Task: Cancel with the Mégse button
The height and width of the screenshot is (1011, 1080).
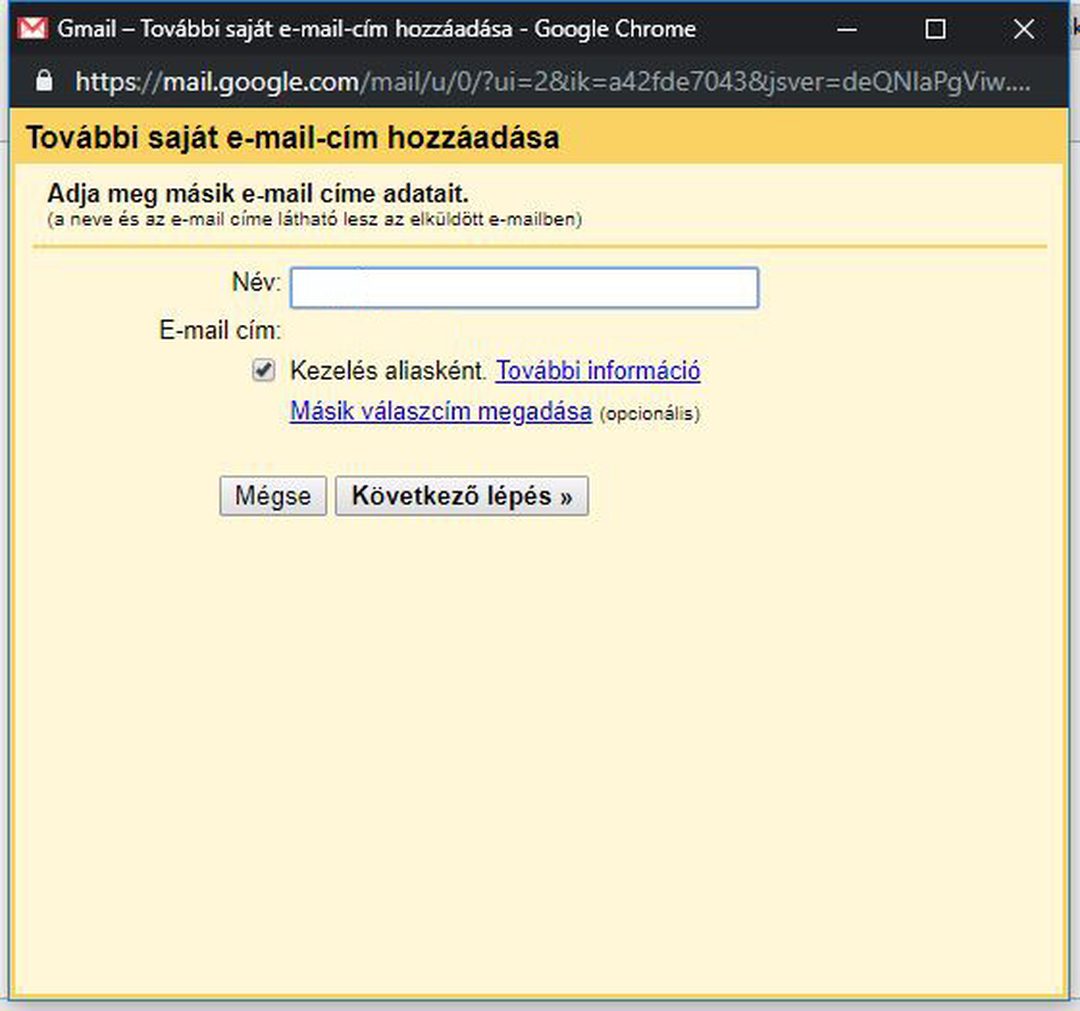Action: (x=273, y=496)
